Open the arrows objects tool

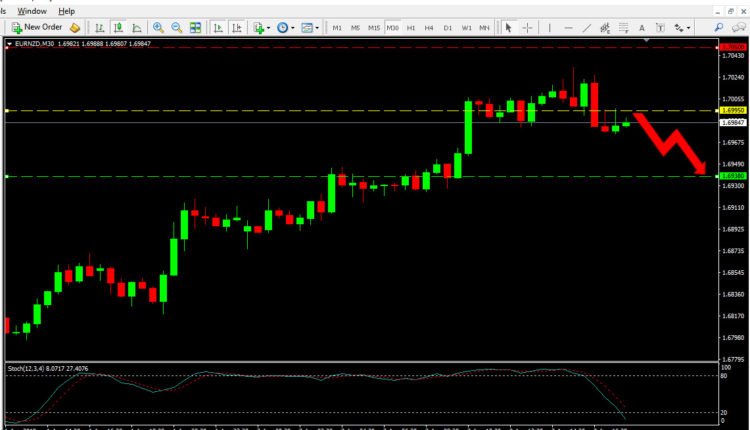[x=679, y=28]
